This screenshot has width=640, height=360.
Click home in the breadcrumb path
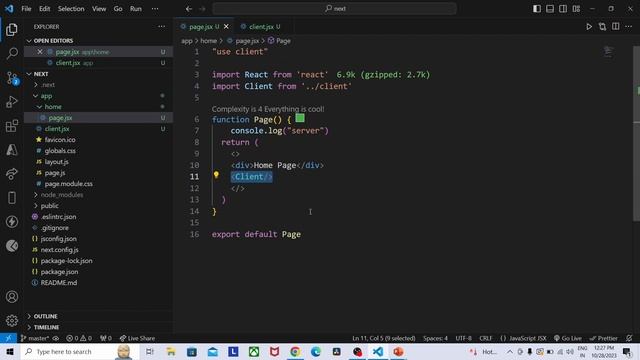pos(209,41)
